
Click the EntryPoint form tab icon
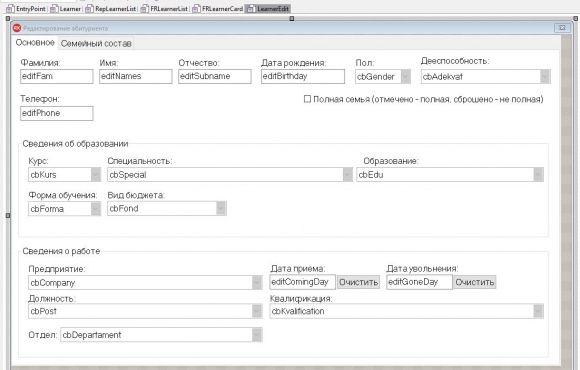click(x=10, y=9)
